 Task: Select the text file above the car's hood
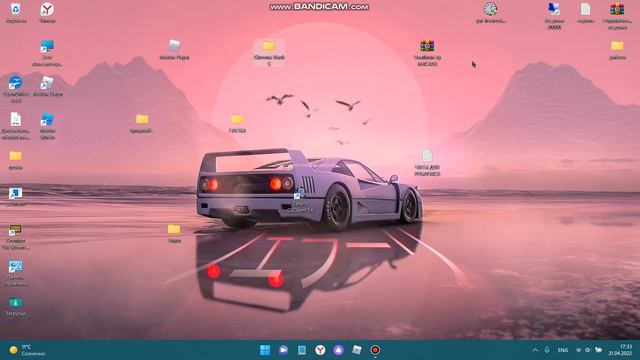pos(427,162)
